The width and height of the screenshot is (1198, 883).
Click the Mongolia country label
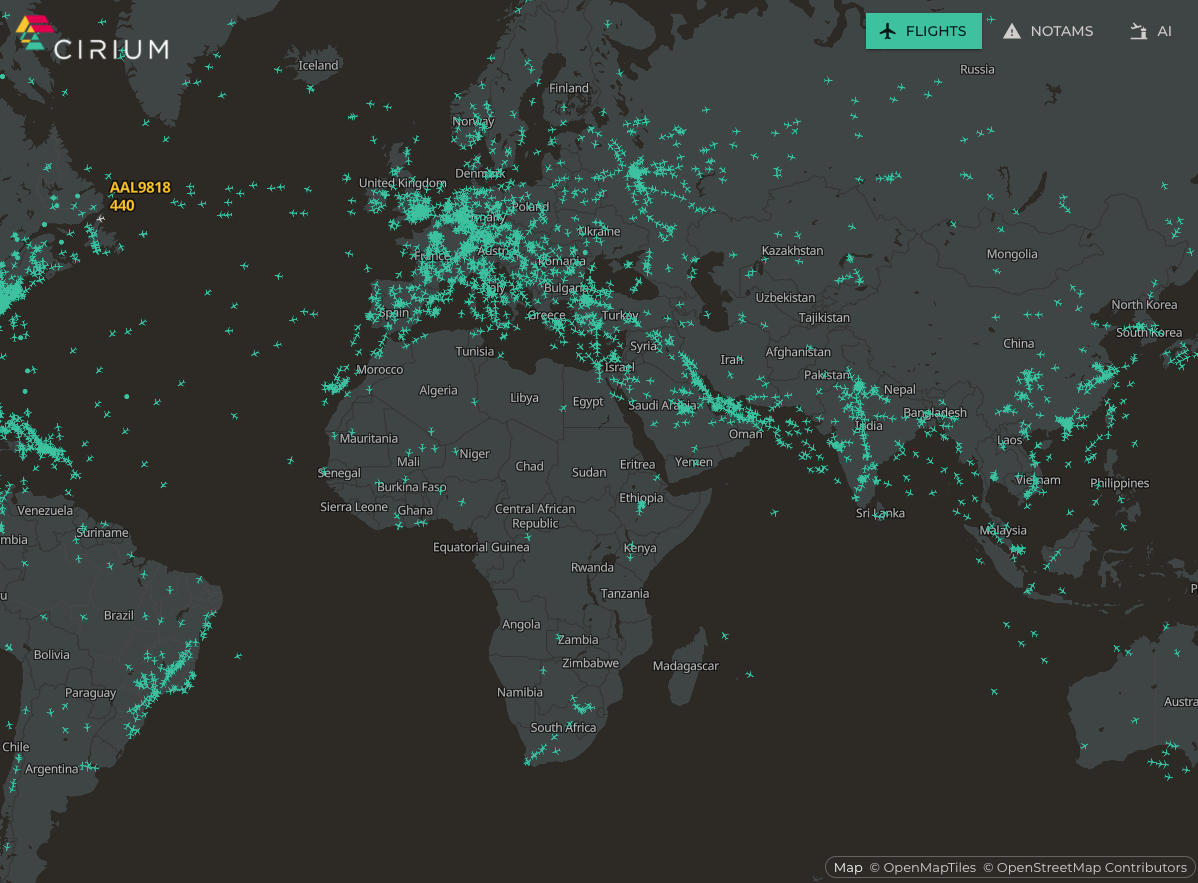(1012, 254)
